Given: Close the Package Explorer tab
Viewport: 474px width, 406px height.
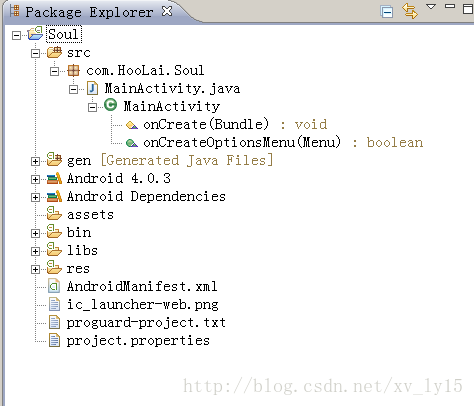Looking at the screenshot, I should coord(167,12).
